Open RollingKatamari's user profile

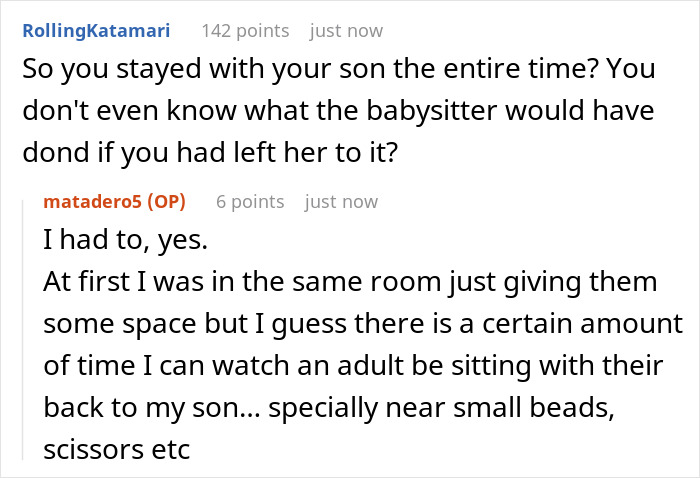[96, 31]
